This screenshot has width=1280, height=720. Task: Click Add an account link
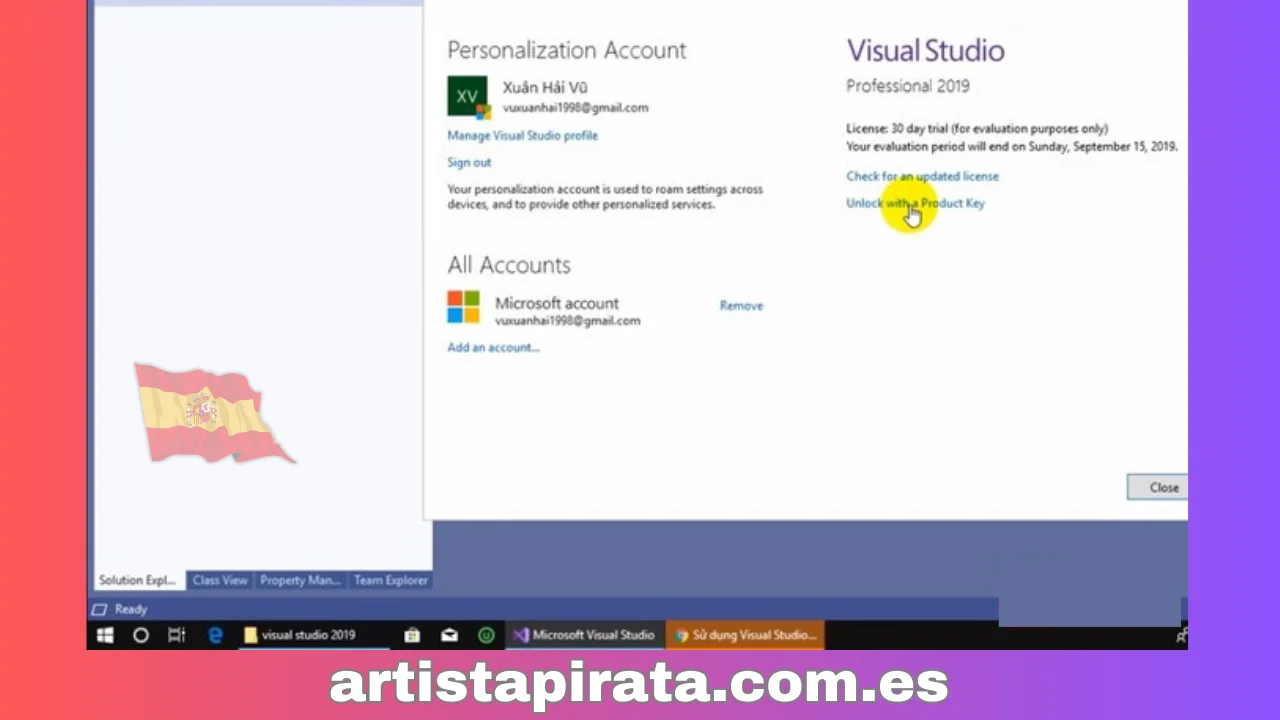493,348
